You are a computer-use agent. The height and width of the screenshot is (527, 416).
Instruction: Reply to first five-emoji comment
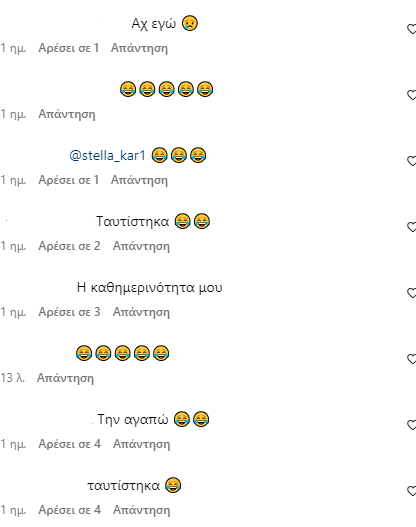tap(67, 114)
